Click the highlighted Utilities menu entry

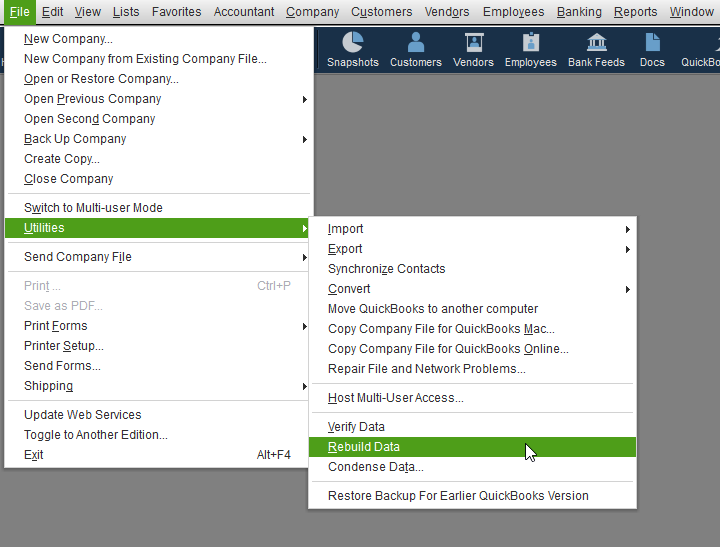coord(158,228)
